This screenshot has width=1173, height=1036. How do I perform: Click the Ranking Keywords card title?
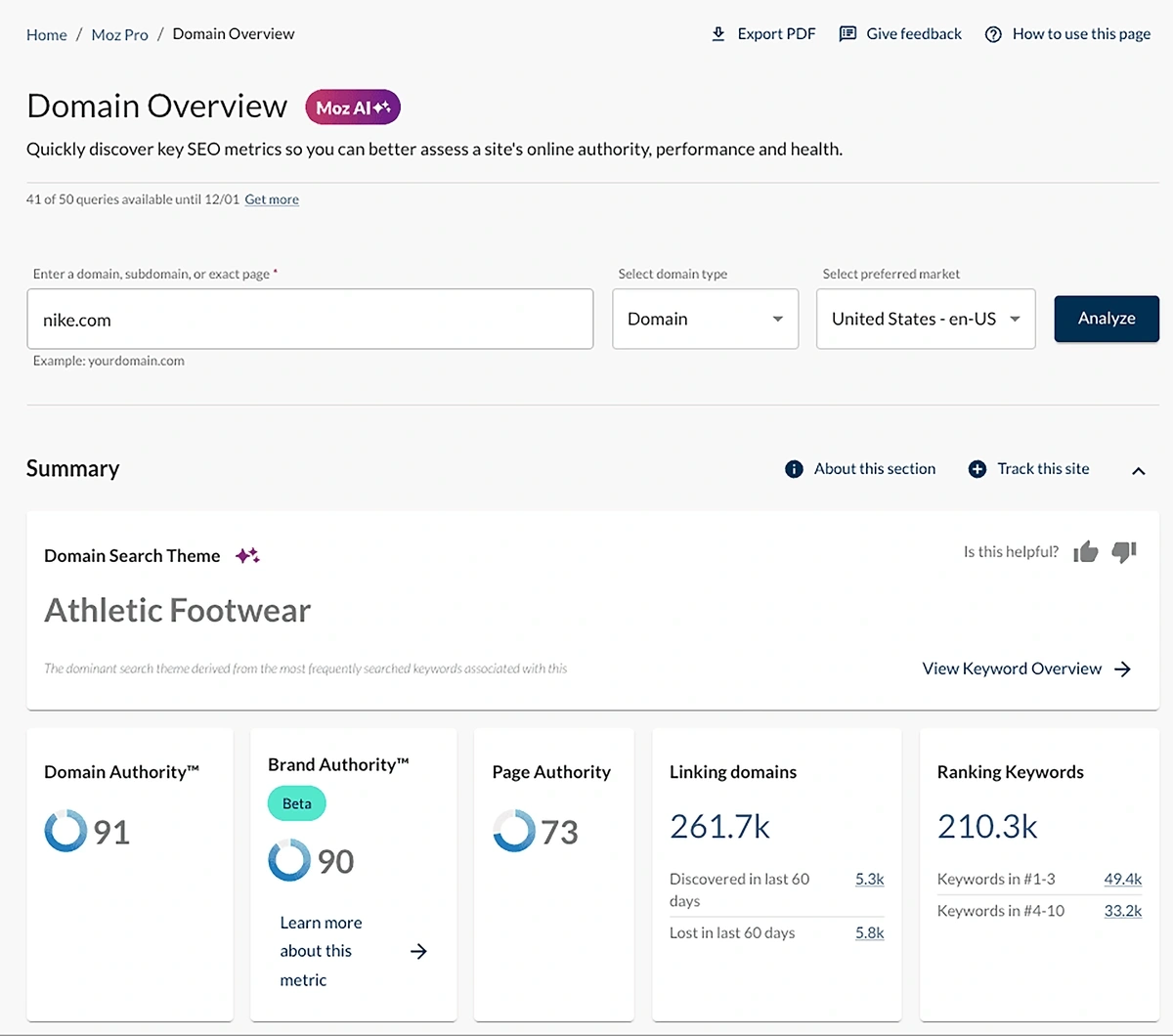click(x=1011, y=772)
